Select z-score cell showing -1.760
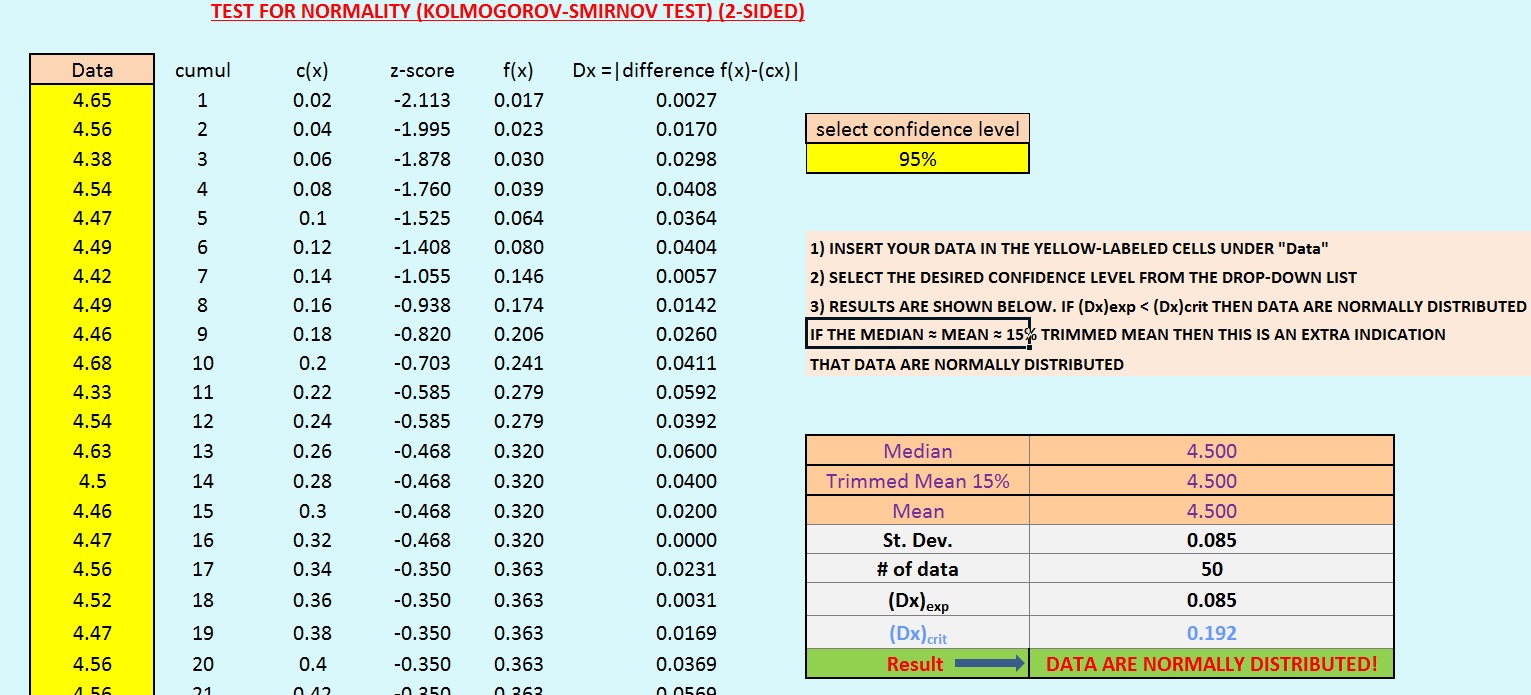The image size is (1531, 695). click(x=422, y=188)
